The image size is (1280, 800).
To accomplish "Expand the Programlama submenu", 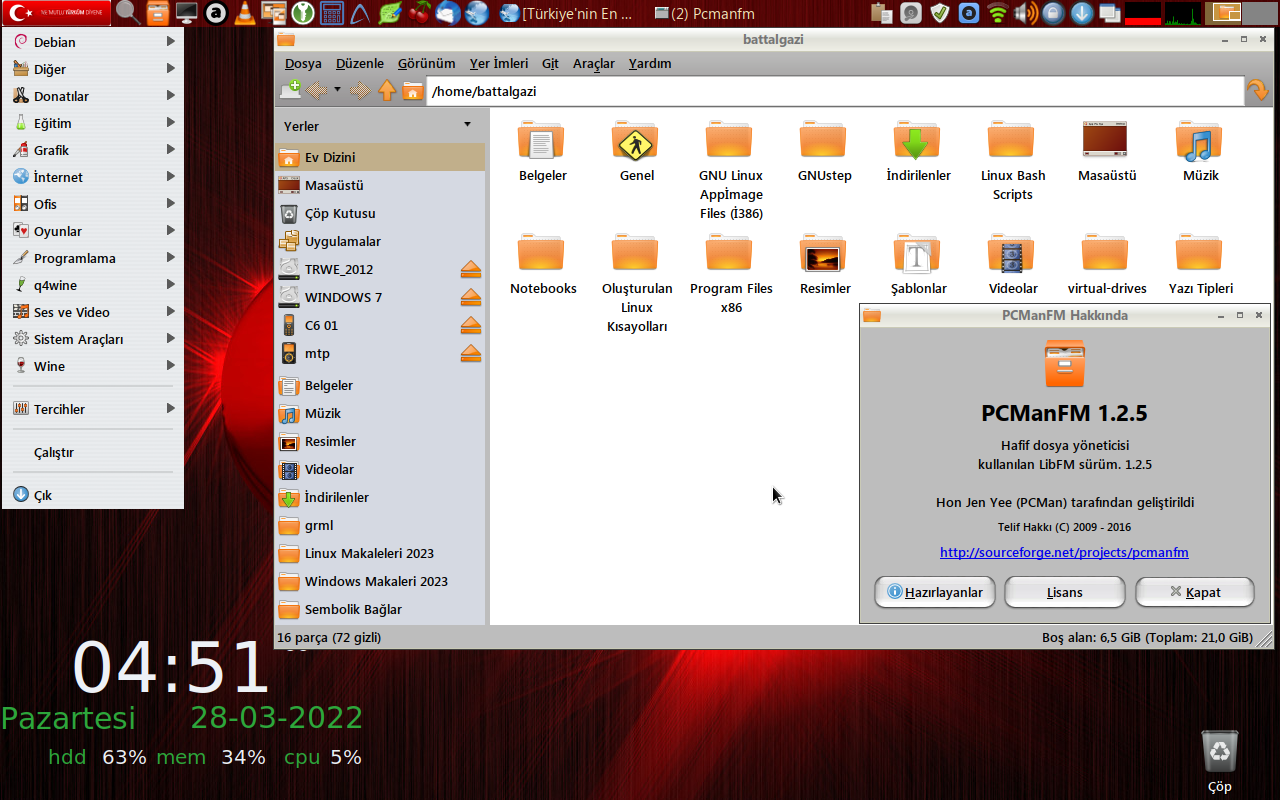I will click(x=93, y=258).
